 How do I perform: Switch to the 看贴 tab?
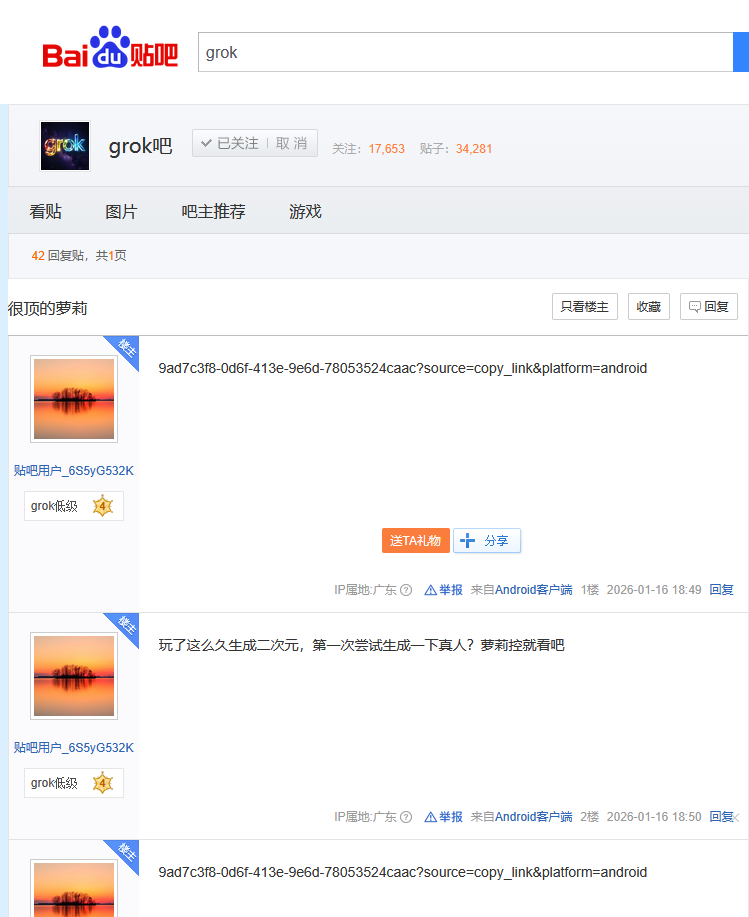[x=46, y=211]
